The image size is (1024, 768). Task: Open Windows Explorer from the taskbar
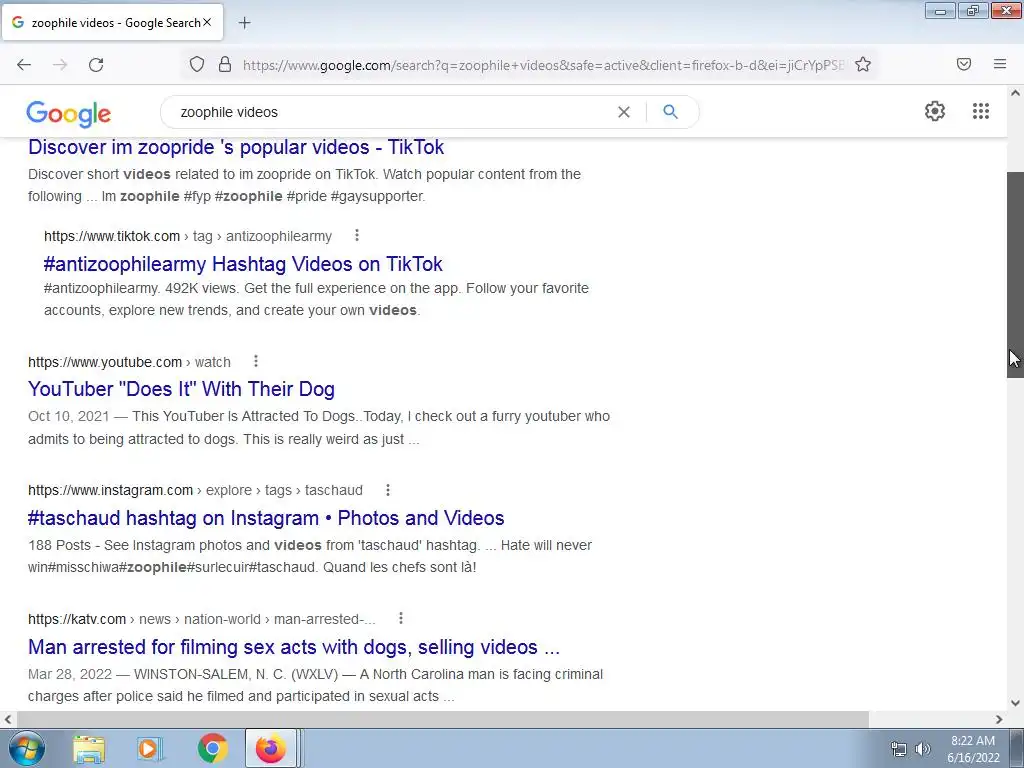point(89,749)
